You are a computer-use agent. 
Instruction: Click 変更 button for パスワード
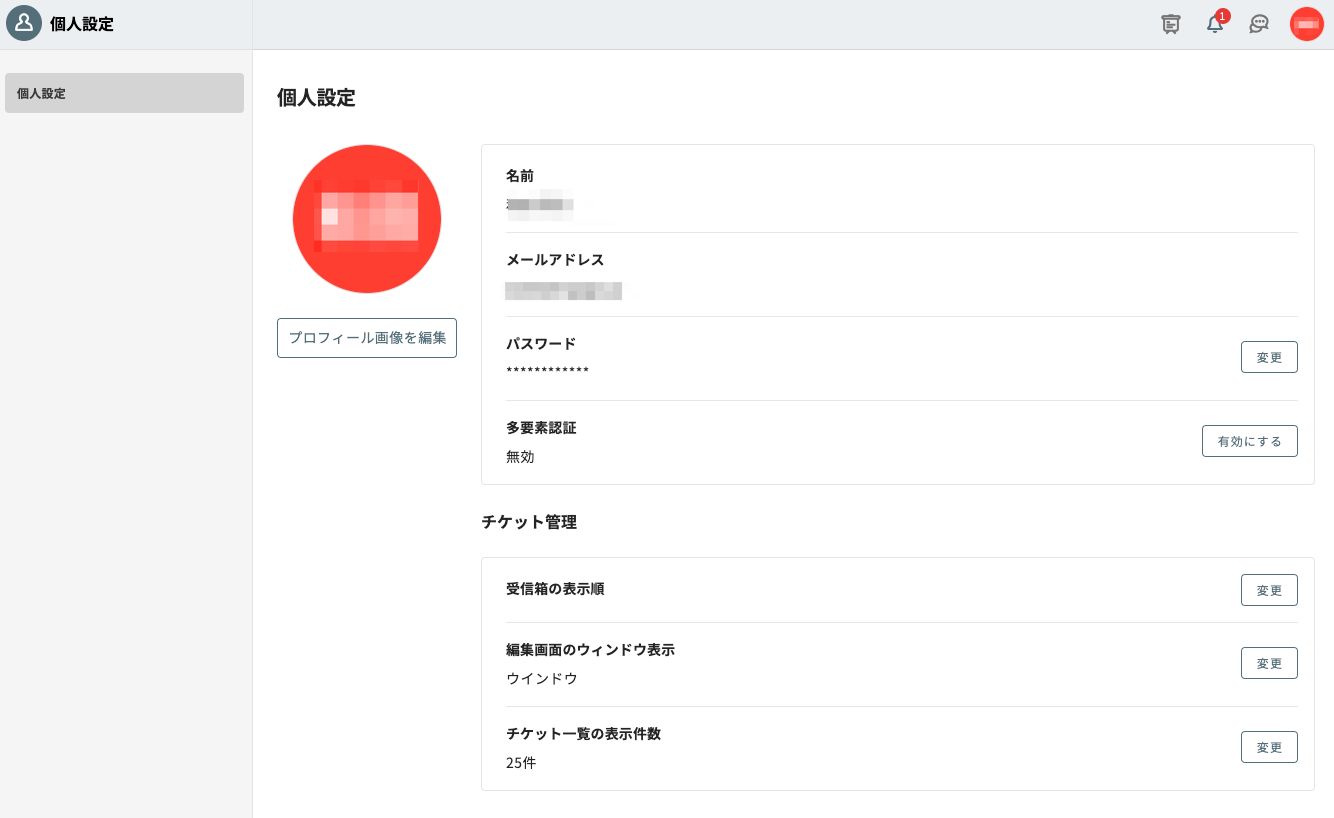point(1269,357)
